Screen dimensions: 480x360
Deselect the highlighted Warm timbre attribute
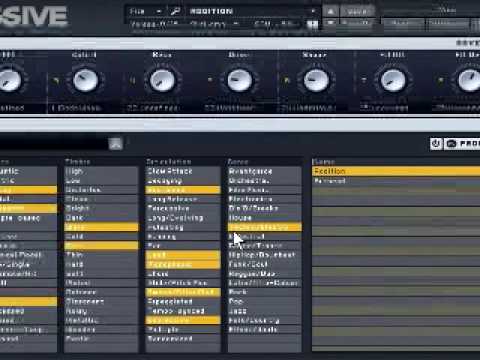click(x=101, y=227)
